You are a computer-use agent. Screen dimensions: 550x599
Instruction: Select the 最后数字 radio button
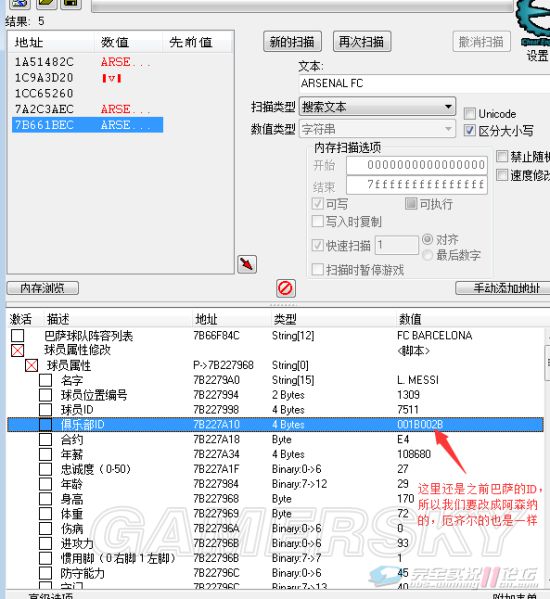[427, 255]
